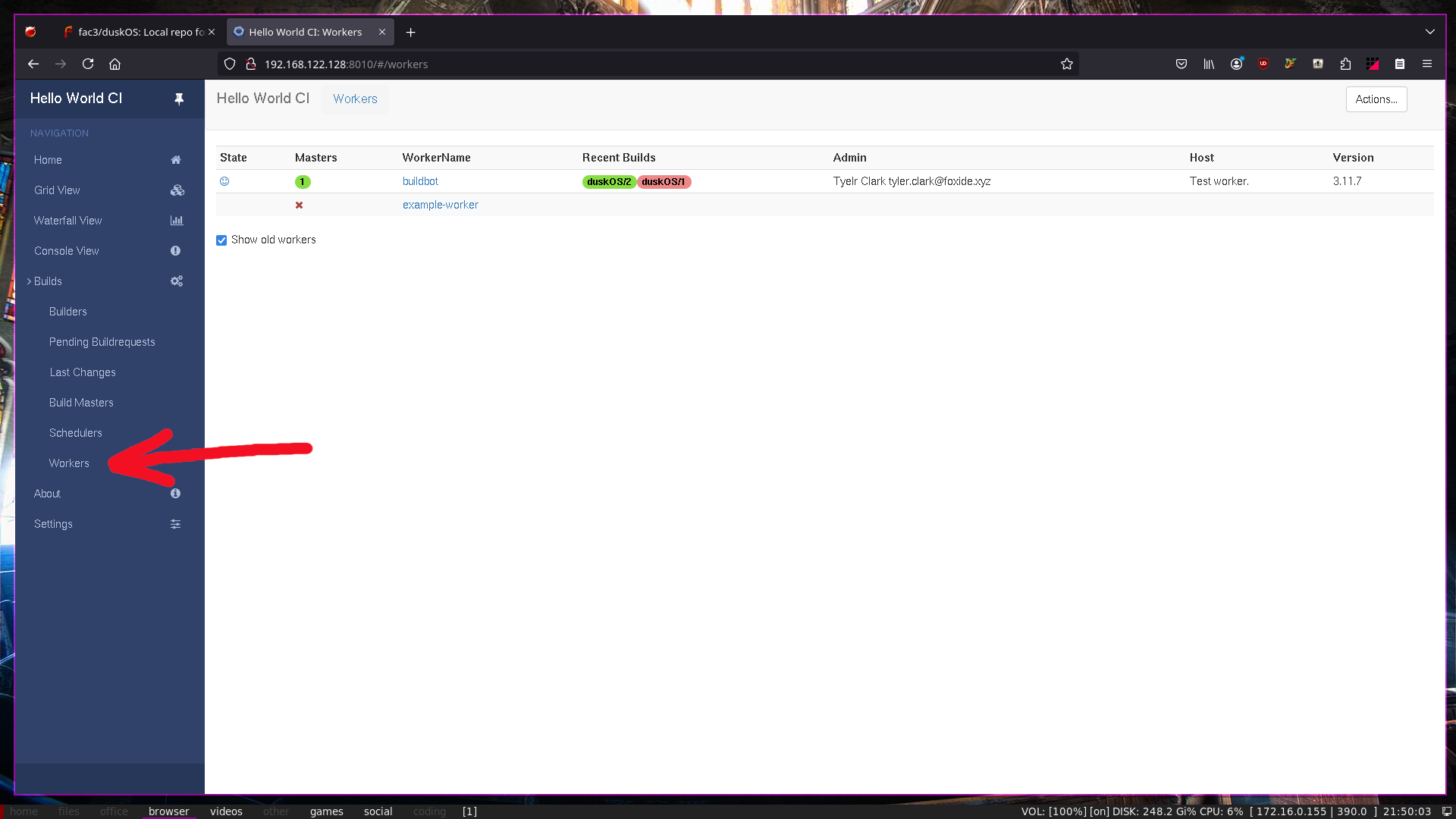Switch to the videos workspace

[226, 811]
